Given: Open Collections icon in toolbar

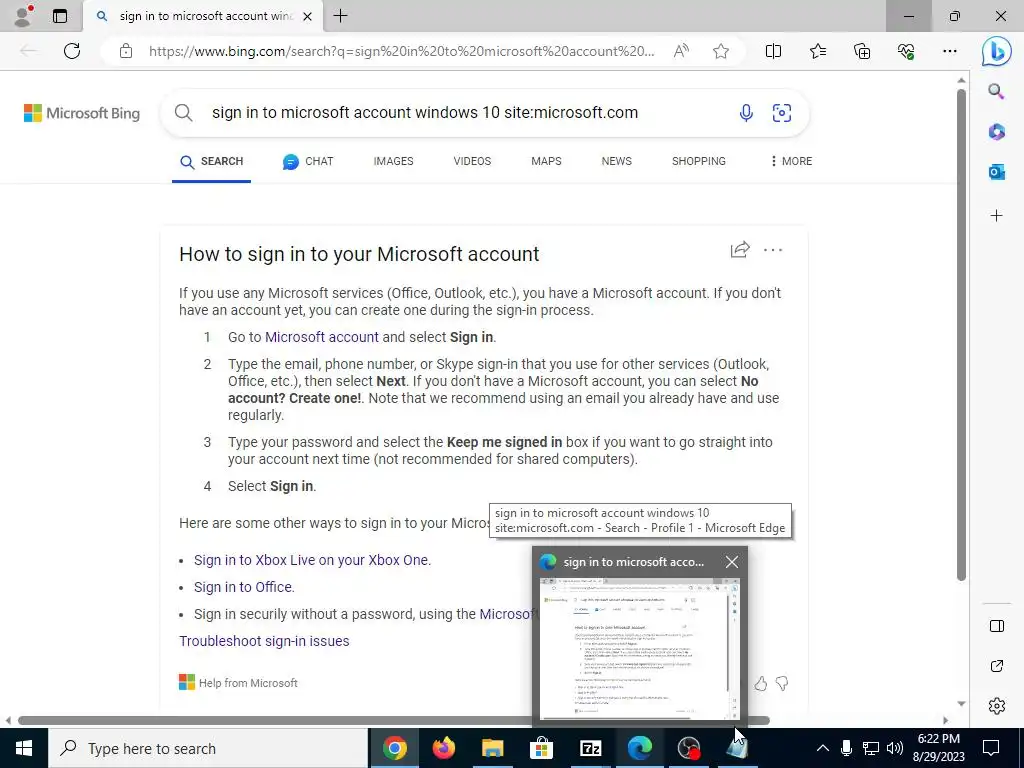Looking at the screenshot, I should [x=862, y=51].
